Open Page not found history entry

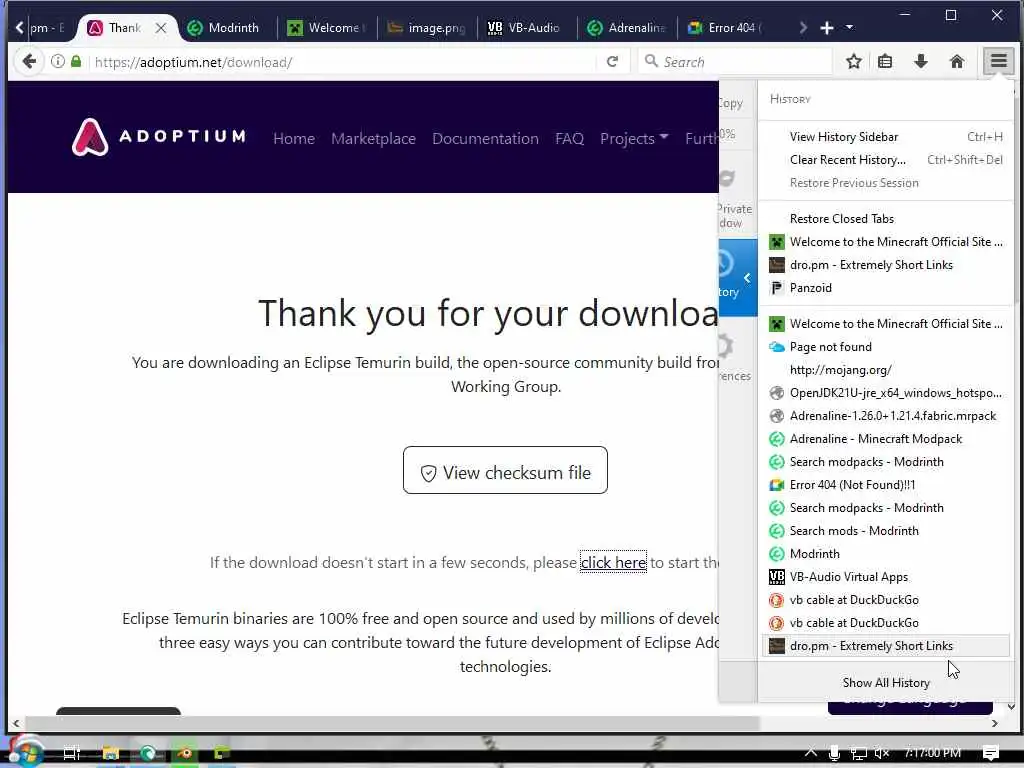(886, 347)
